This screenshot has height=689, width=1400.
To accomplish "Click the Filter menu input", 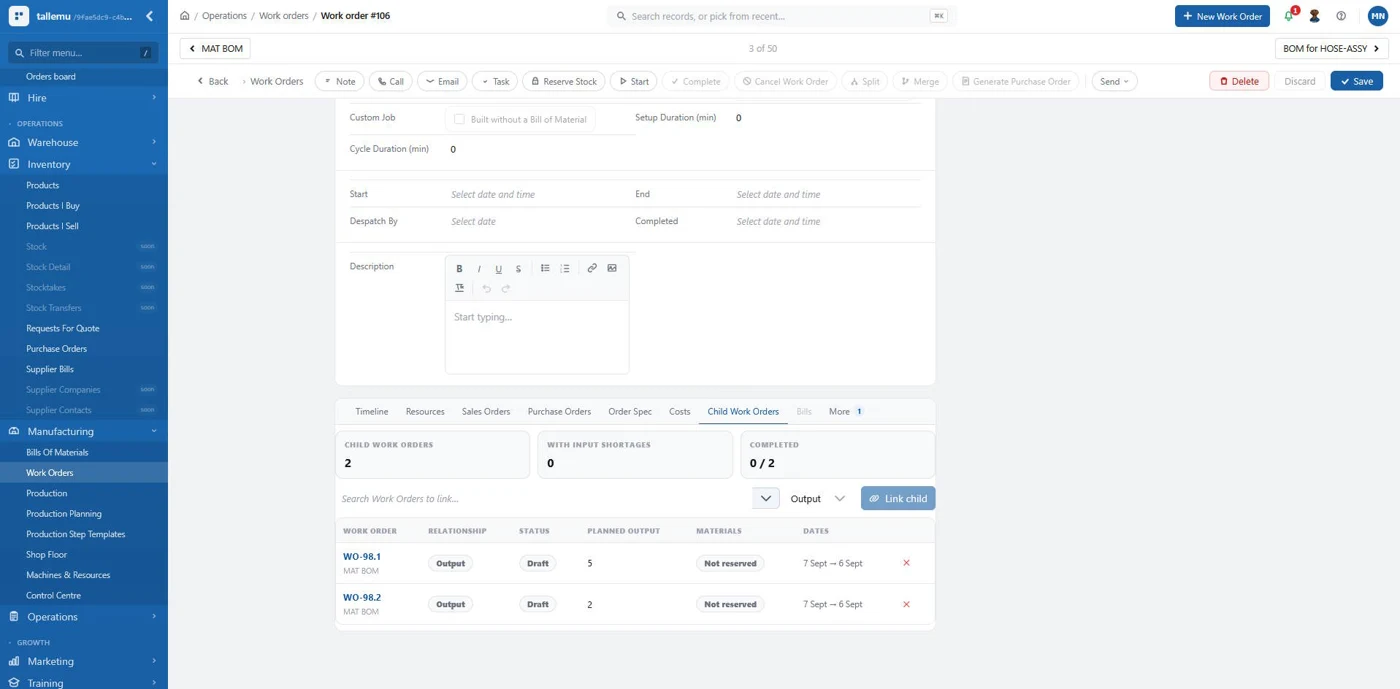I will 84,53.
